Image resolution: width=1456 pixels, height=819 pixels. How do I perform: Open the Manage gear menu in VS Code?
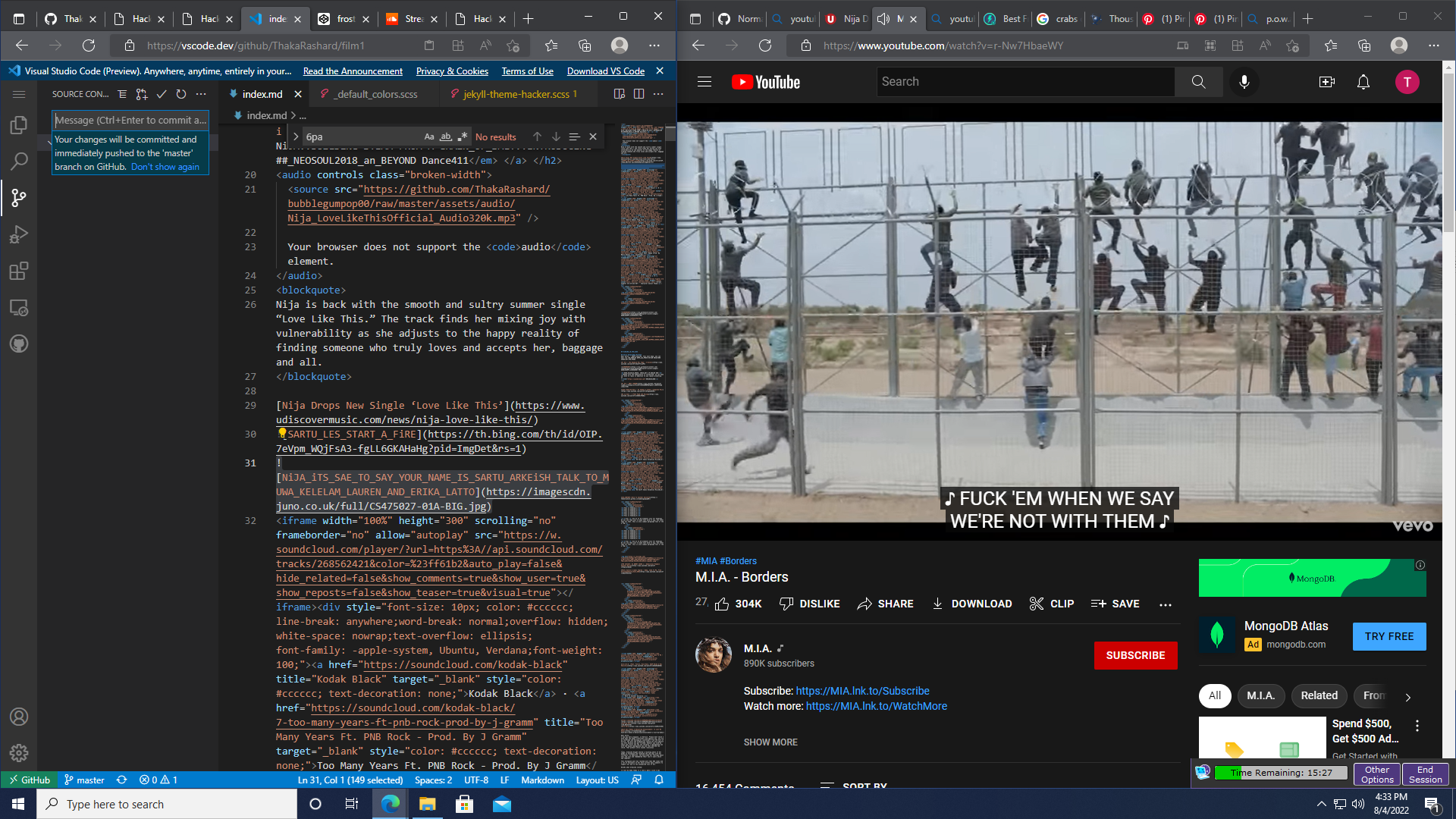click(19, 753)
